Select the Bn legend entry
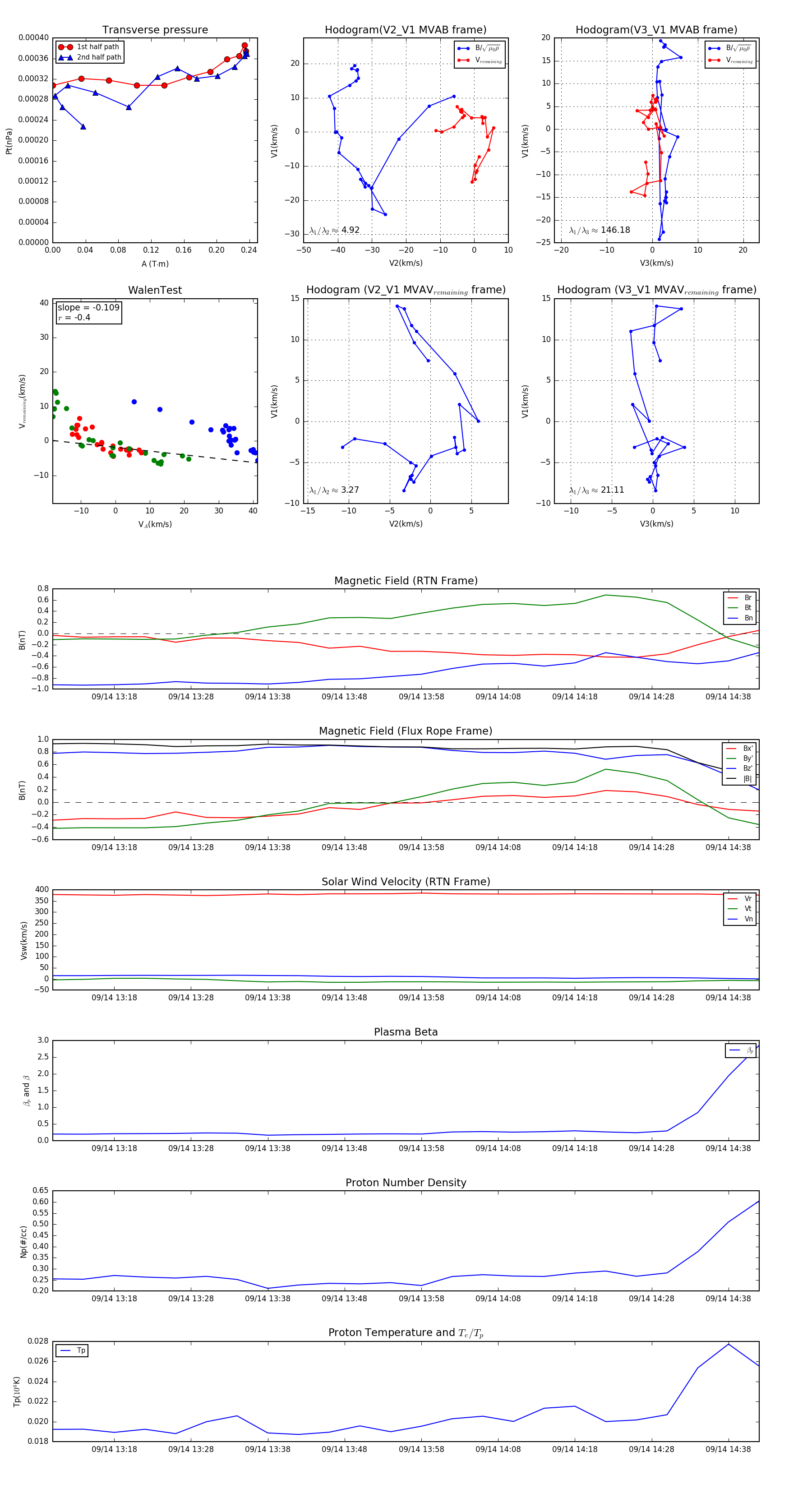This screenshot has height=1489, width=812. pyautogui.click(x=740, y=618)
